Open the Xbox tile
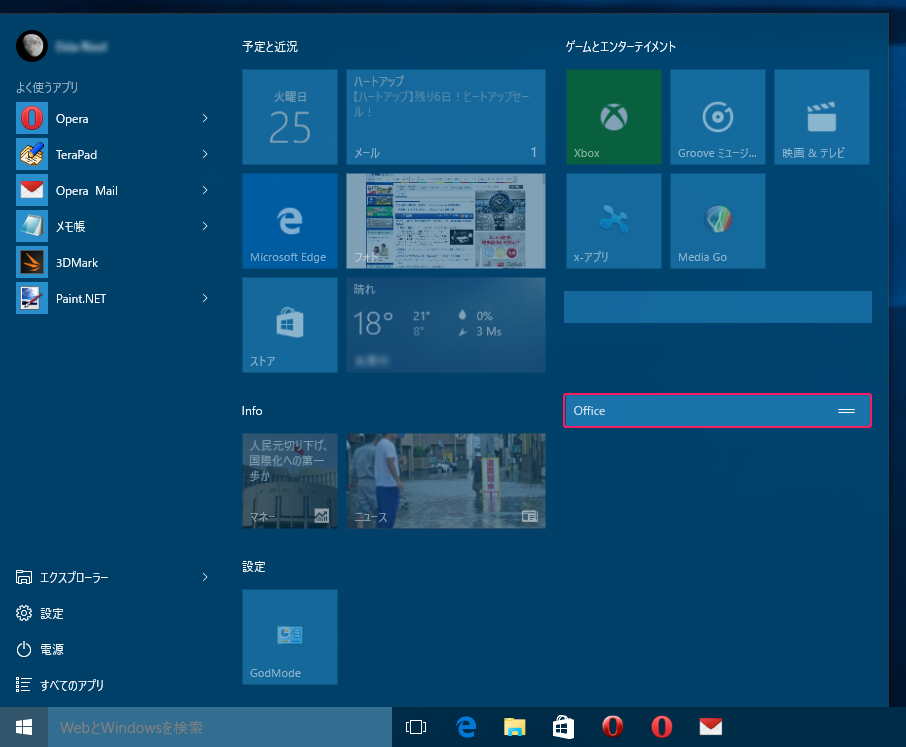This screenshot has width=906, height=747. (x=614, y=117)
